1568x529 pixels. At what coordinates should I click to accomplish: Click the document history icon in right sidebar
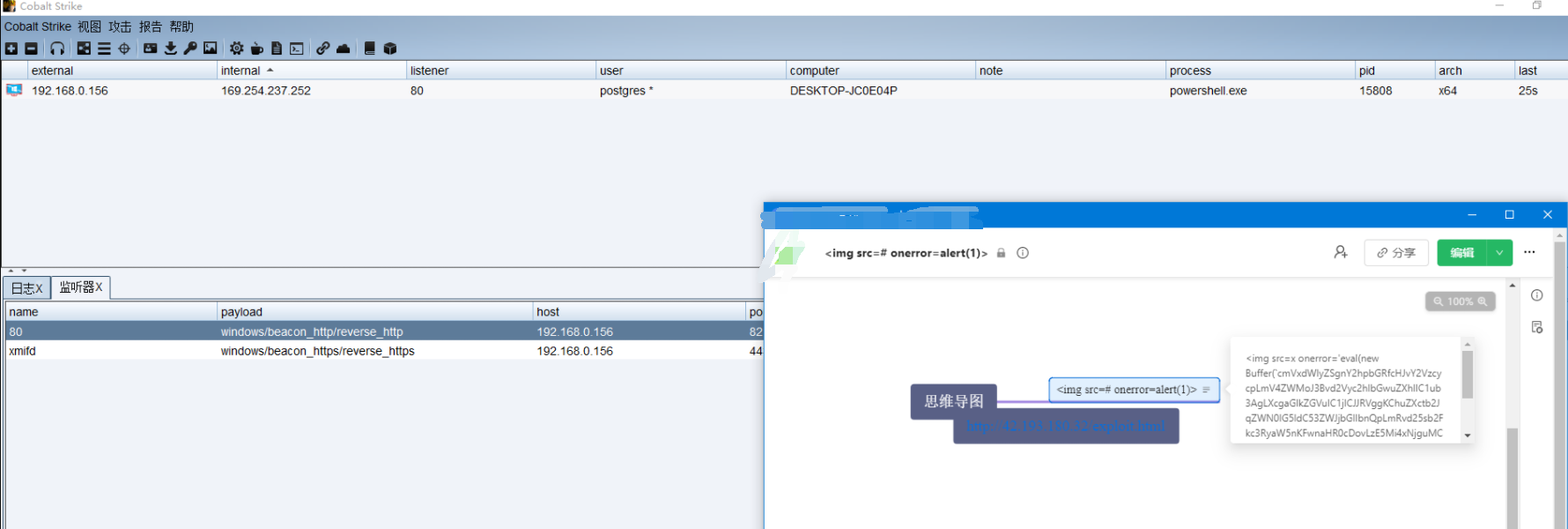point(1537,327)
